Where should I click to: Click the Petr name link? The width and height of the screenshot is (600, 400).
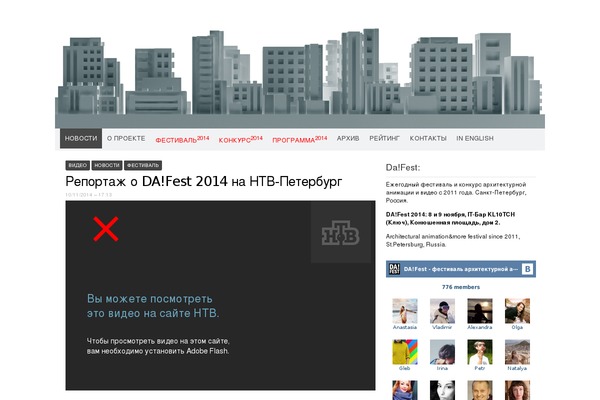click(x=480, y=368)
